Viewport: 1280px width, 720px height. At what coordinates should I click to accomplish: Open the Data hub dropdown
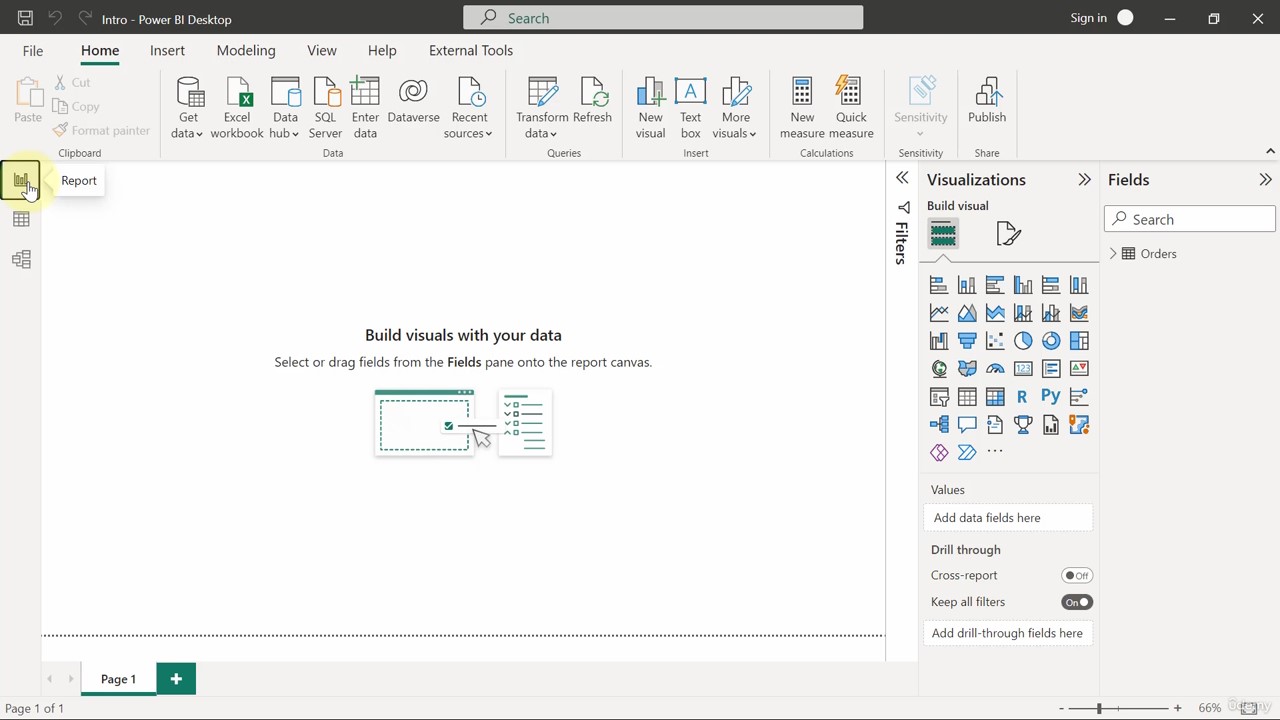coord(285,108)
